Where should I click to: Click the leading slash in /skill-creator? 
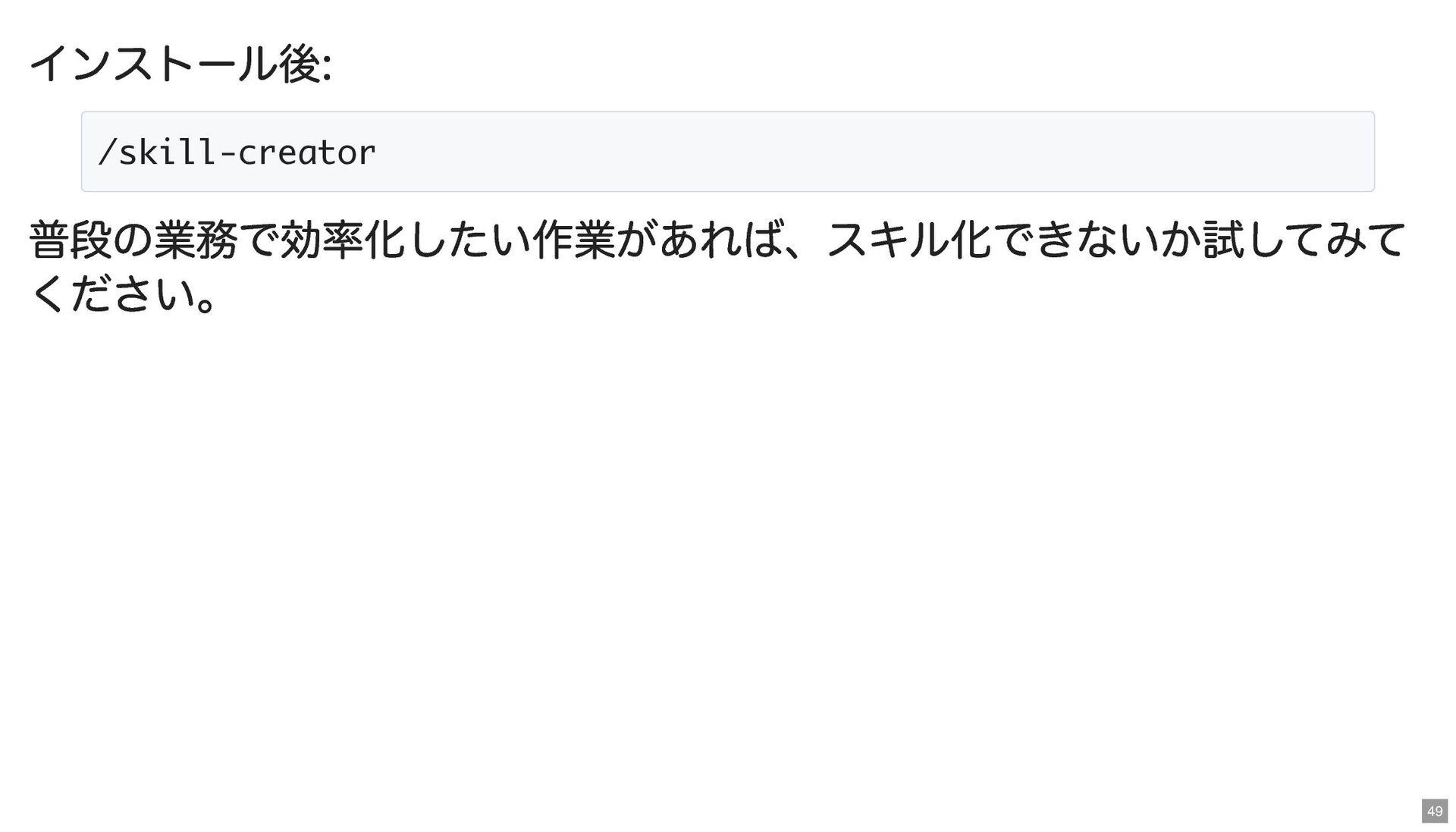[108, 152]
